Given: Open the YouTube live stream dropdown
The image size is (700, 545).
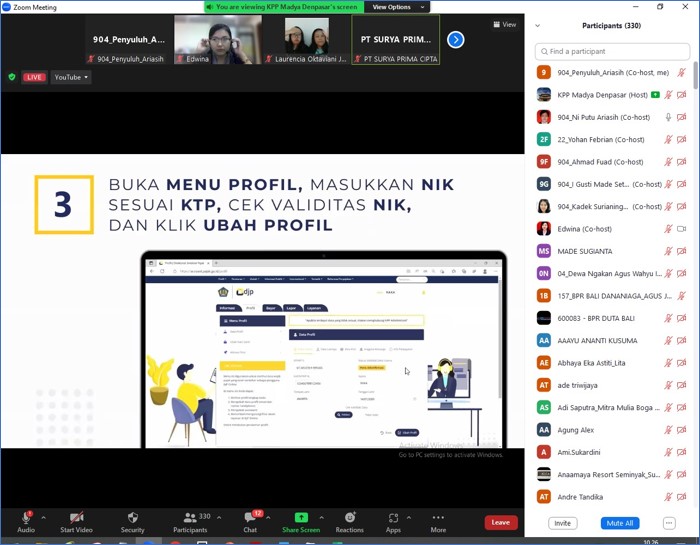Looking at the screenshot, I should pyautogui.click(x=71, y=77).
